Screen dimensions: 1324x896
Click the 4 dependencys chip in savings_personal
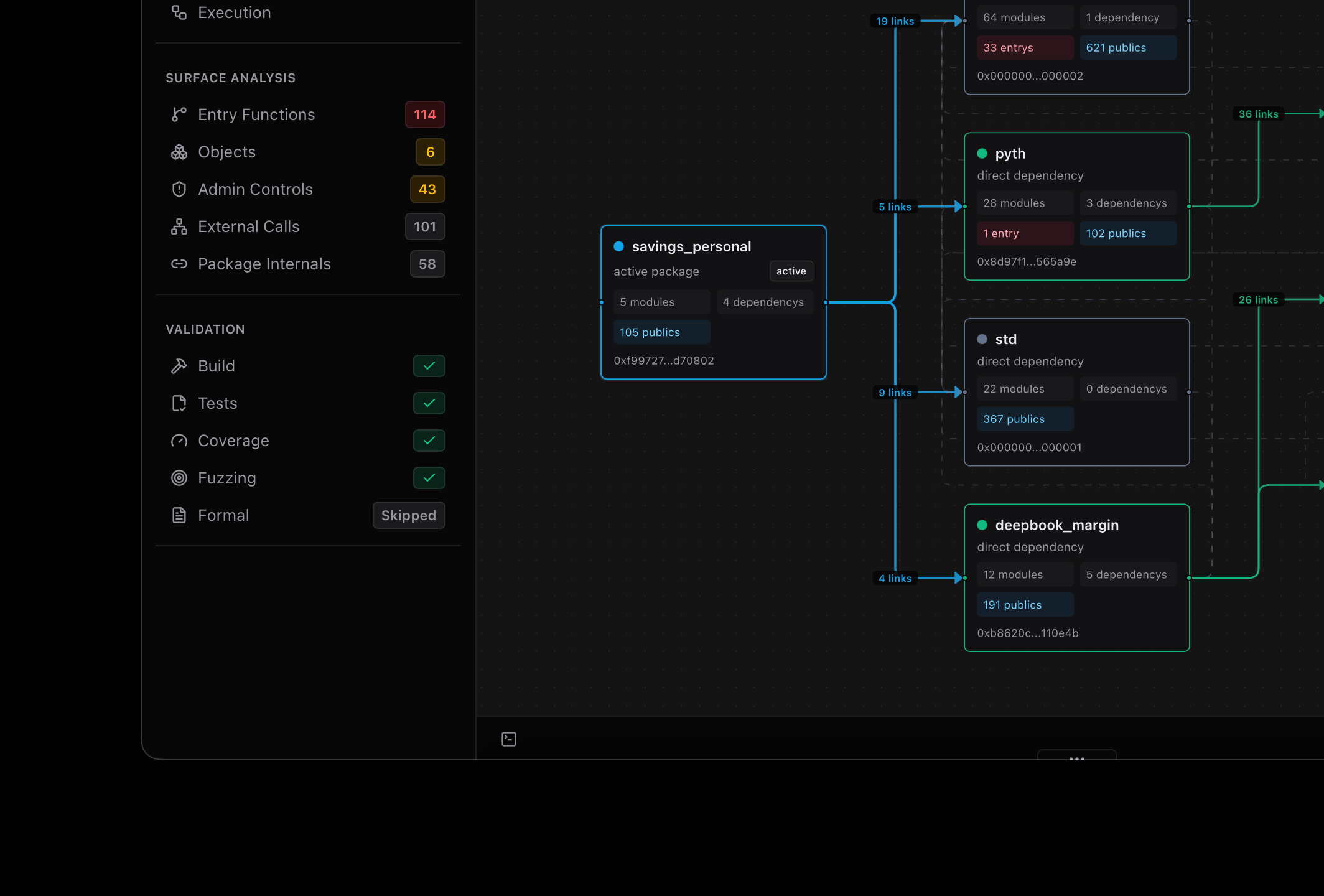[x=765, y=302]
